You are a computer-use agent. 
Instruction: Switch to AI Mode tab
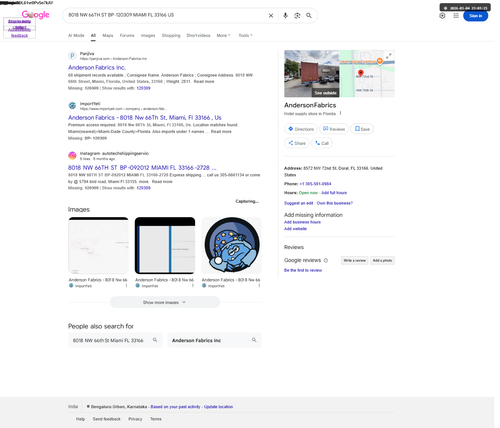(x=76, y=35)
